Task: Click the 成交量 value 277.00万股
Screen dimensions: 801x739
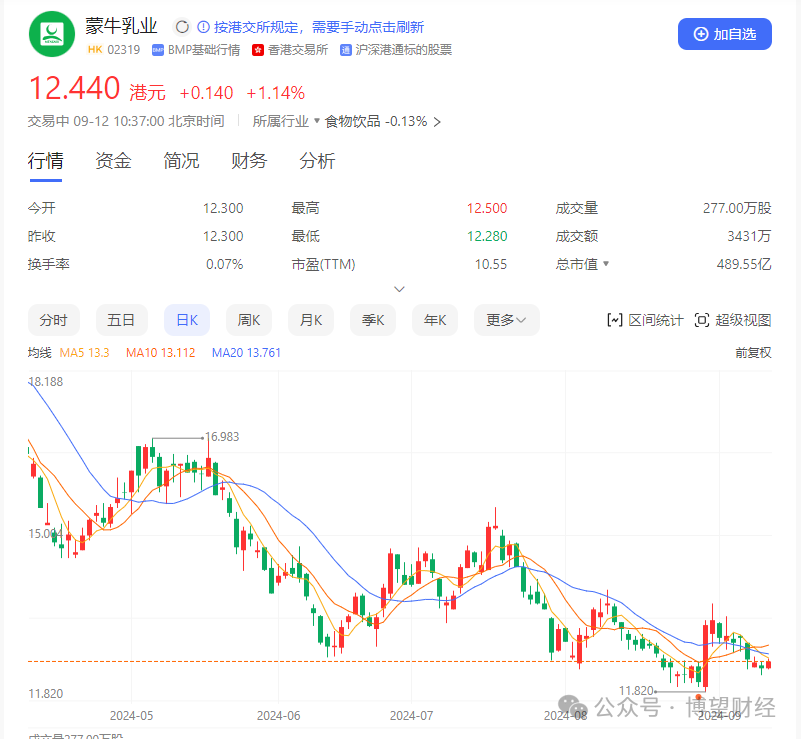Action: [x=737, y=208]
